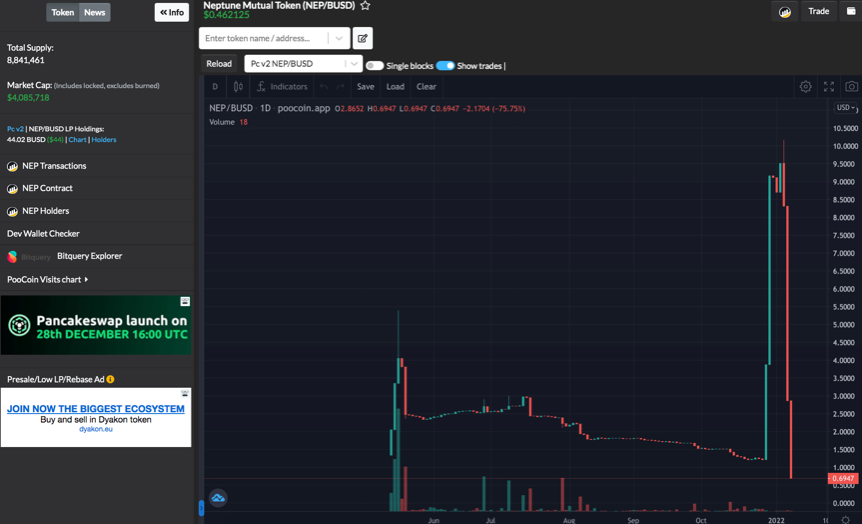Viewport: 862px width, 524px height.
Task: Click the edit icon next to token search
Action: point(363,38)
